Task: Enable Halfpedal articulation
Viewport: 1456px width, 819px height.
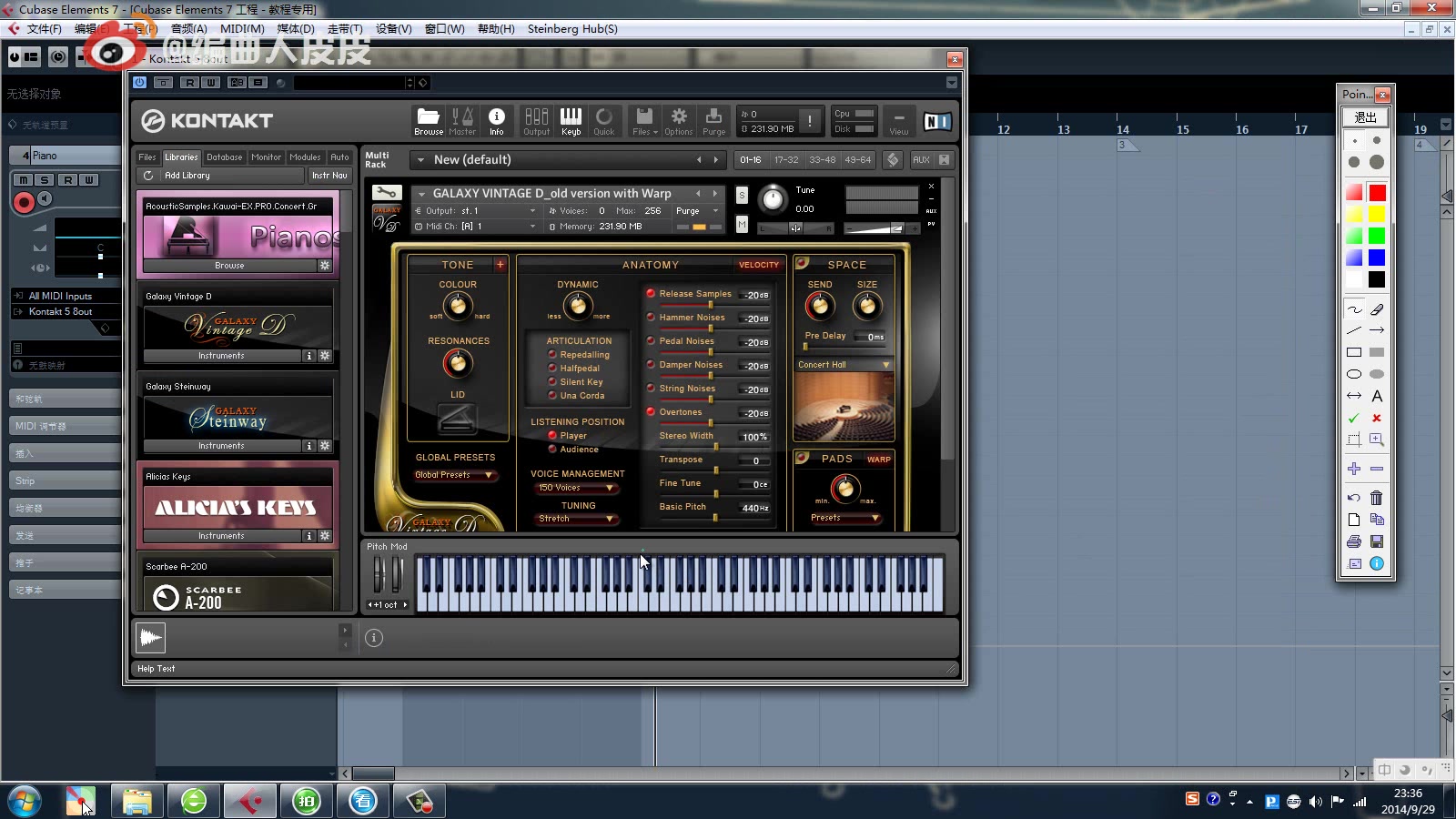Action: [551, 369]
